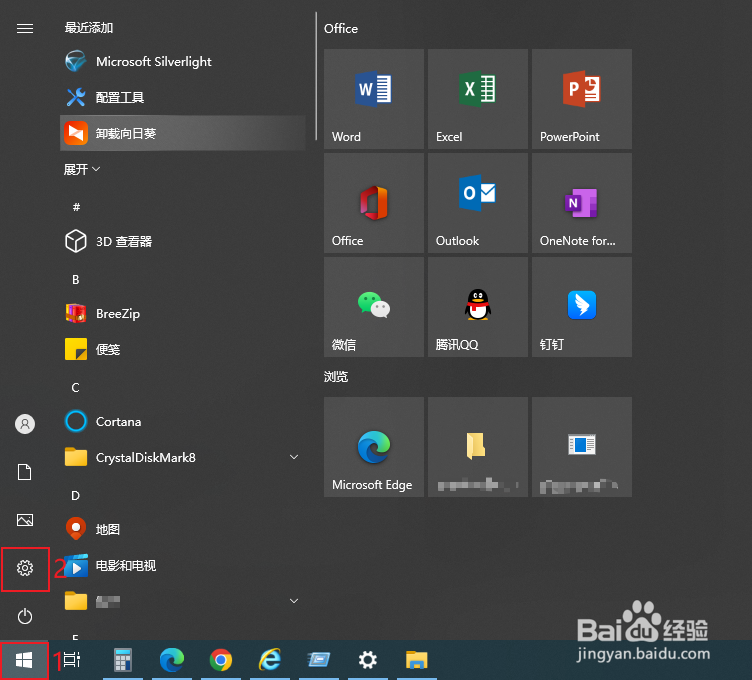752x680 pixels.
Task: Switch to Microsoft Edge on the taskbar
Action: coord(172,660)
